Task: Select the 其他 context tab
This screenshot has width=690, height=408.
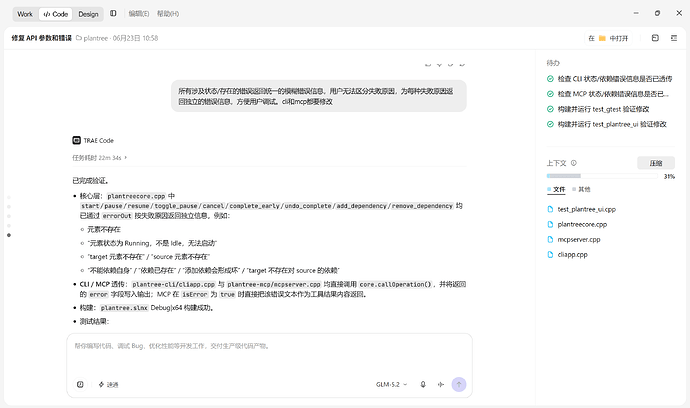Action: [581, 189]
